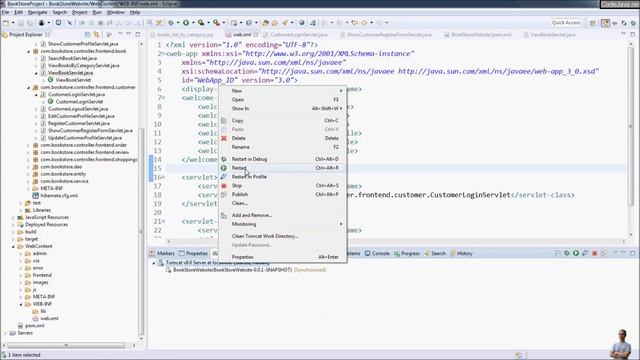Click the Open Perspective toolbar icon

593,23
